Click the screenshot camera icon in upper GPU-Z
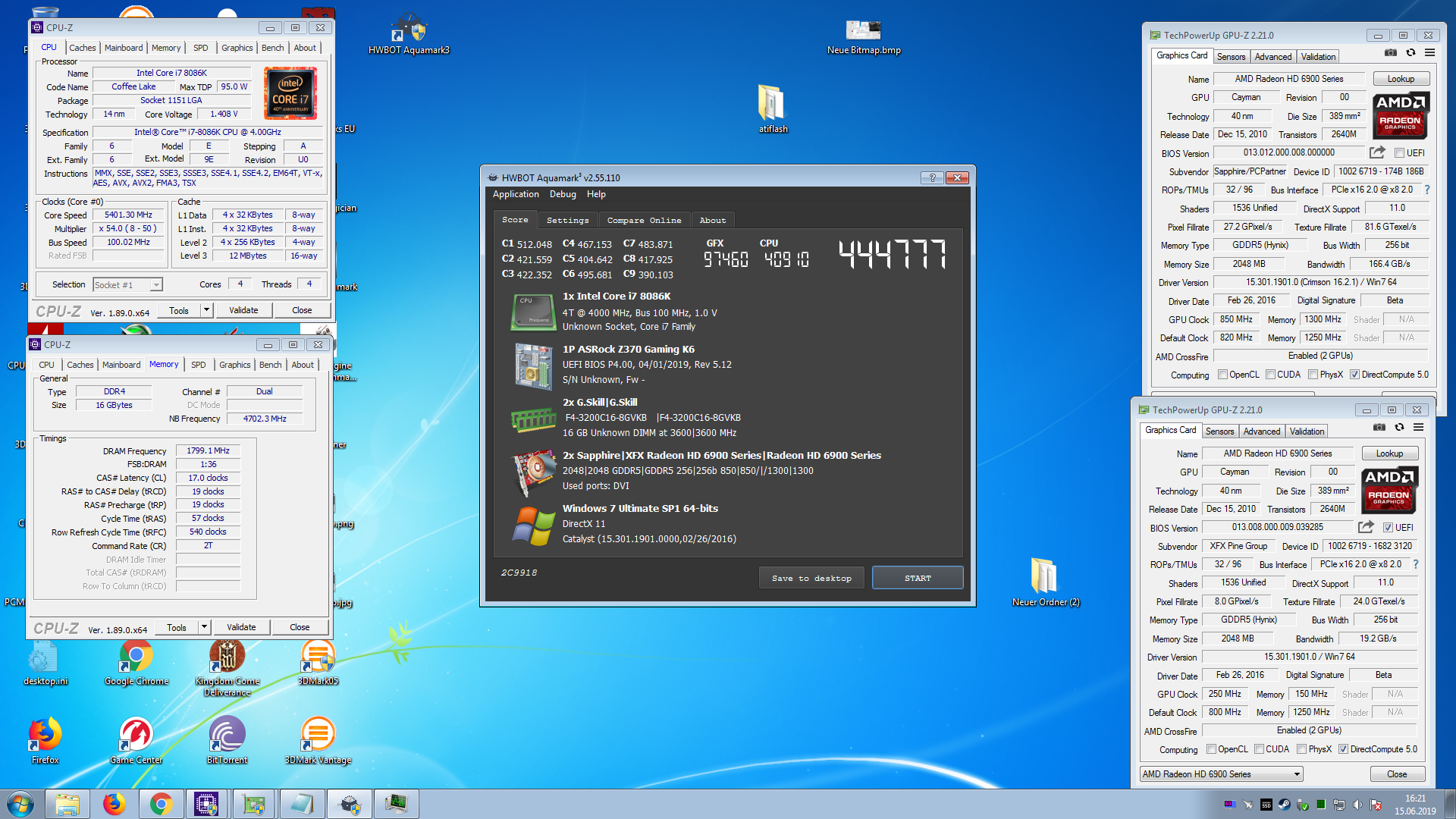This screenshot has width=1456, height=819. [1390, 53]
